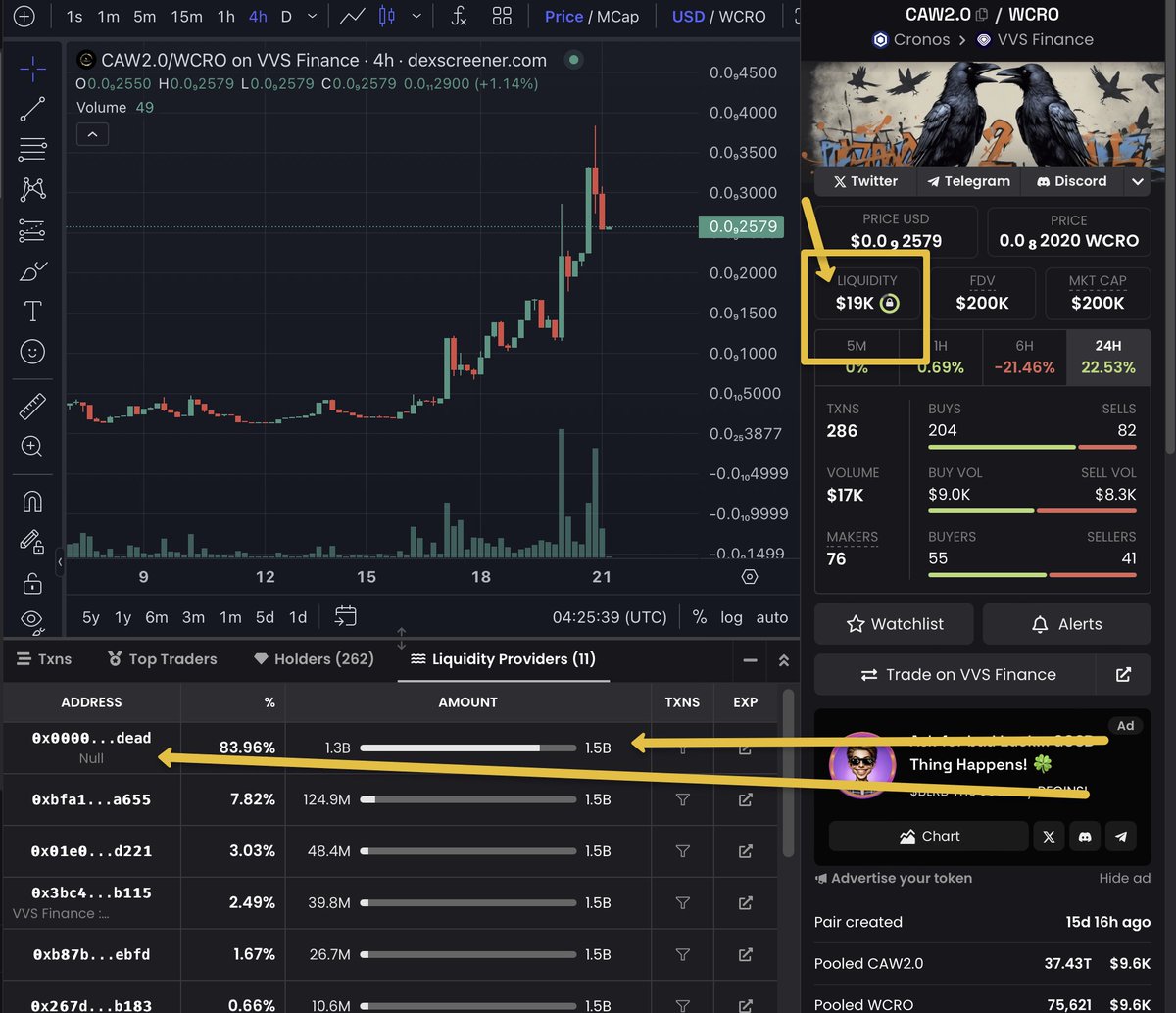1176x1013 pixels.
Task: Open the ad's Chart button
Action: [x=929, y=836]
